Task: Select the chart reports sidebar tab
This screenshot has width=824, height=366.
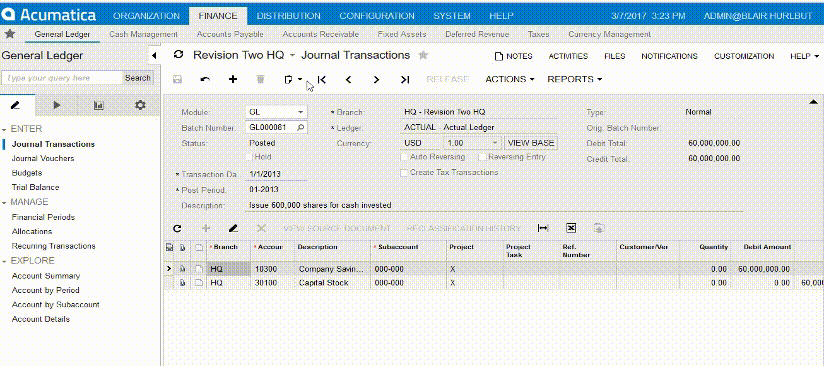Action: click(98, 105)
